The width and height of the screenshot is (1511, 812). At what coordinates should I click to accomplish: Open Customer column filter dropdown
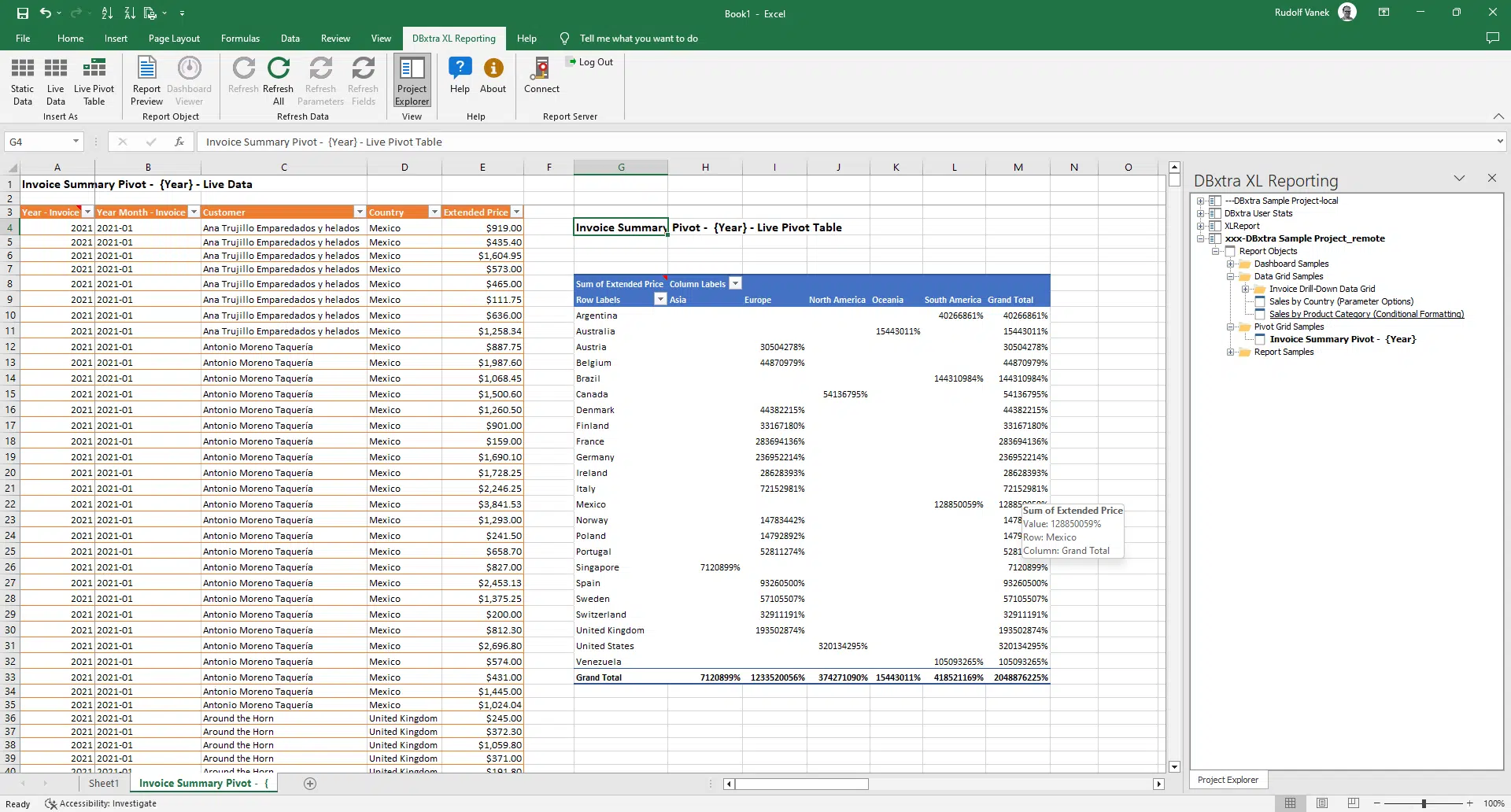click(360, 212)
